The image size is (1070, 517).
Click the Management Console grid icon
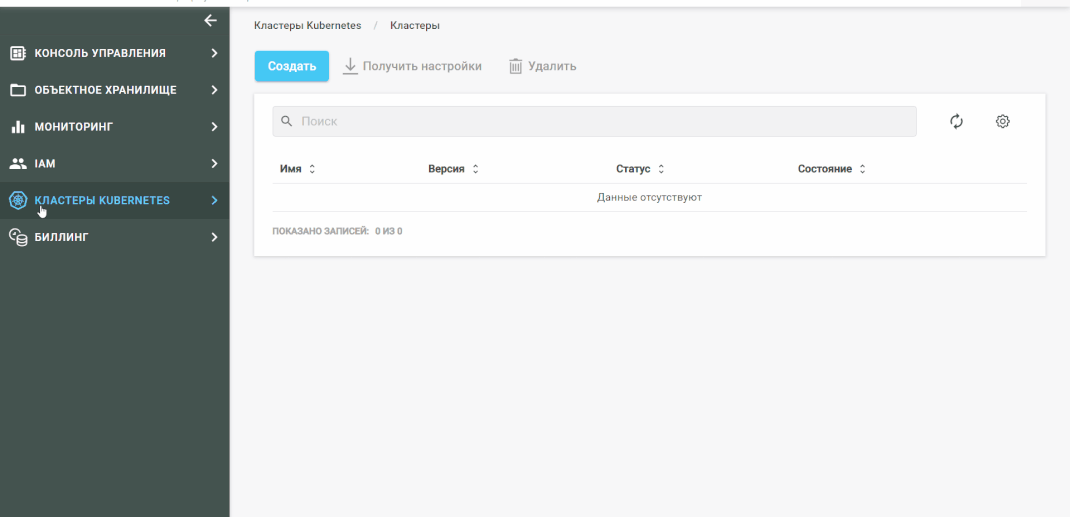point(18,53)
